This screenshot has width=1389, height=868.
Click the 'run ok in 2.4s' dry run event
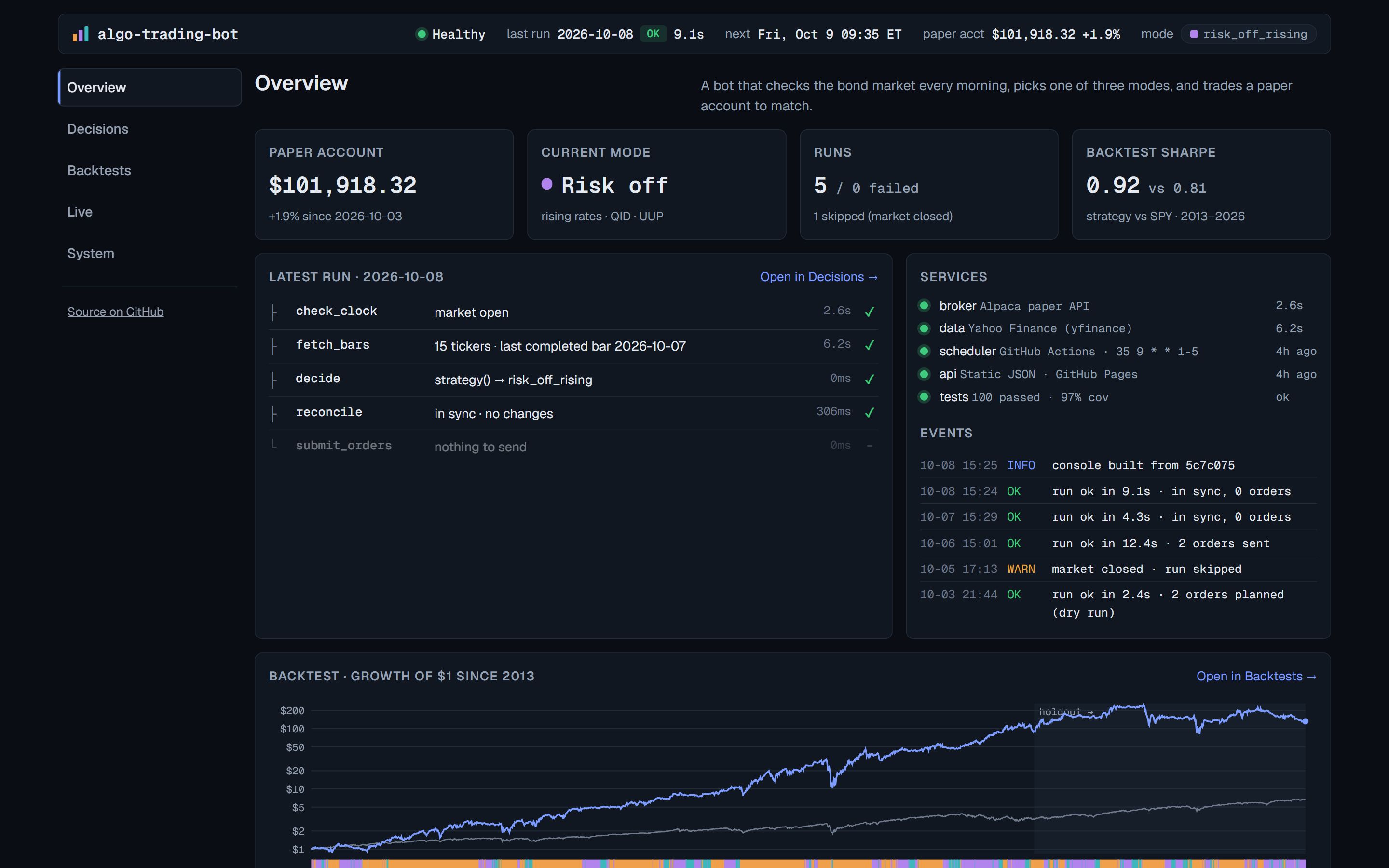point(1118,603)
